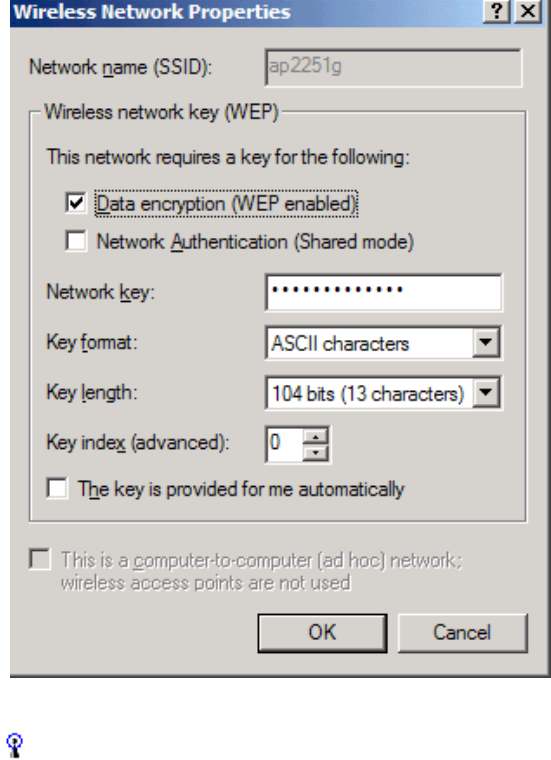Viewport: 551px width, 760px height.
Task: Select the ASCII characters combo box
Action: click(x=383, y=343)
